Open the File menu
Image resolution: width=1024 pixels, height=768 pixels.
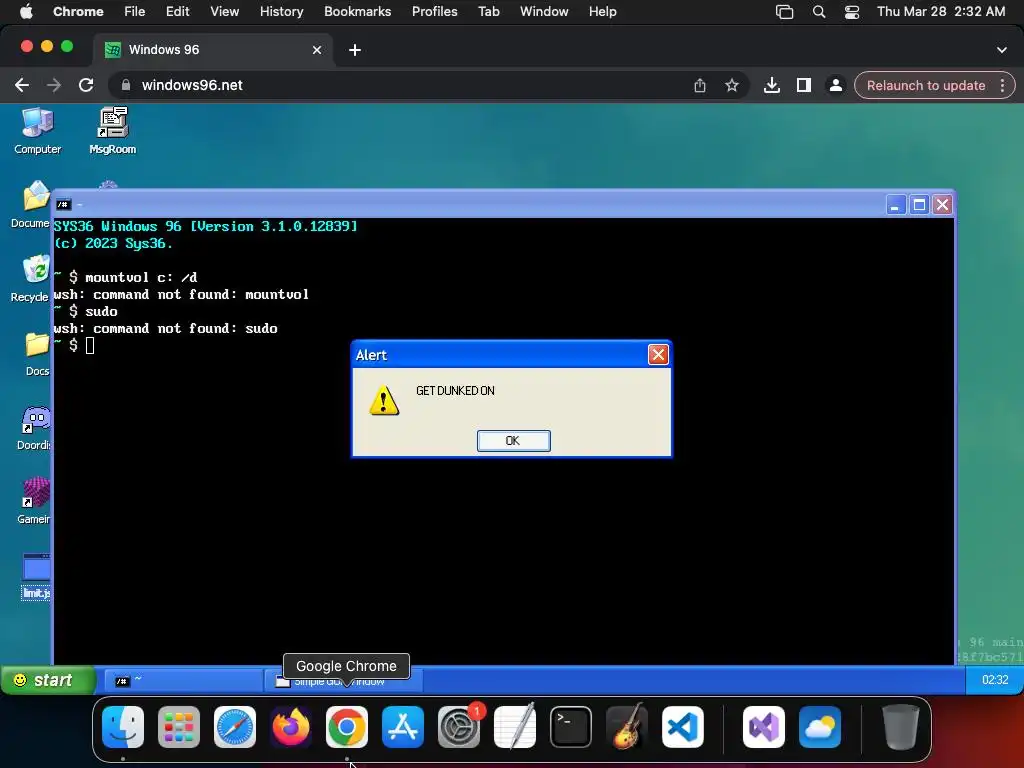coord(135,11)
